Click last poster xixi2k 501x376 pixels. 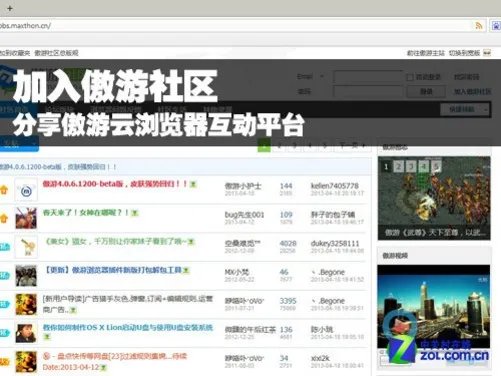320,358
